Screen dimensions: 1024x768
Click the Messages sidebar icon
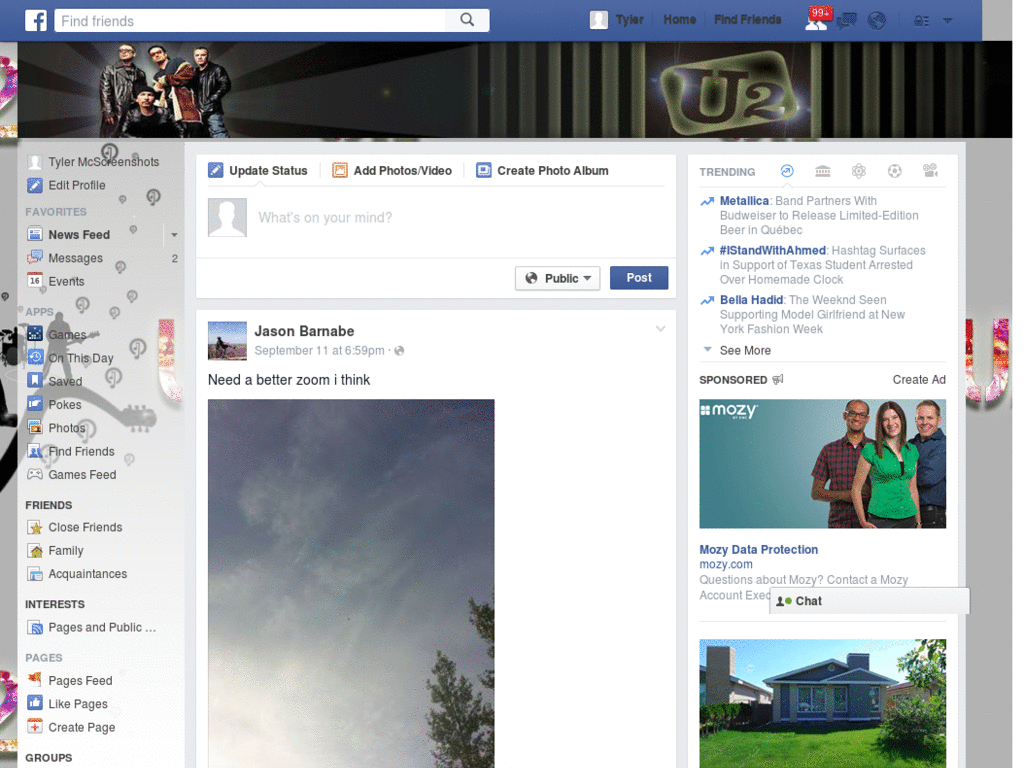click(x=35, y=258)
